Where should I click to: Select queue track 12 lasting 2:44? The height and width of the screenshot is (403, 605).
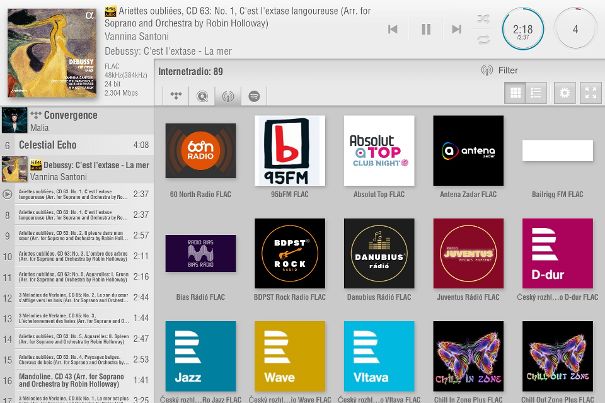[77, 298]
